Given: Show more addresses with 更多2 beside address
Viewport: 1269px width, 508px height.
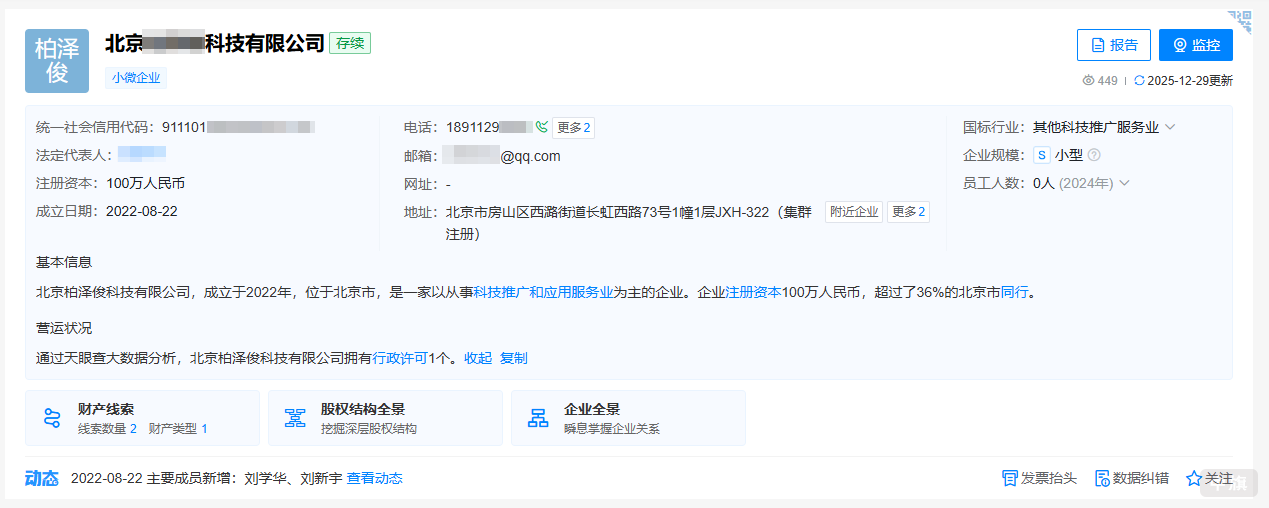Looking at the screenshot, I should pyautogui.click(x=908, y=212).
